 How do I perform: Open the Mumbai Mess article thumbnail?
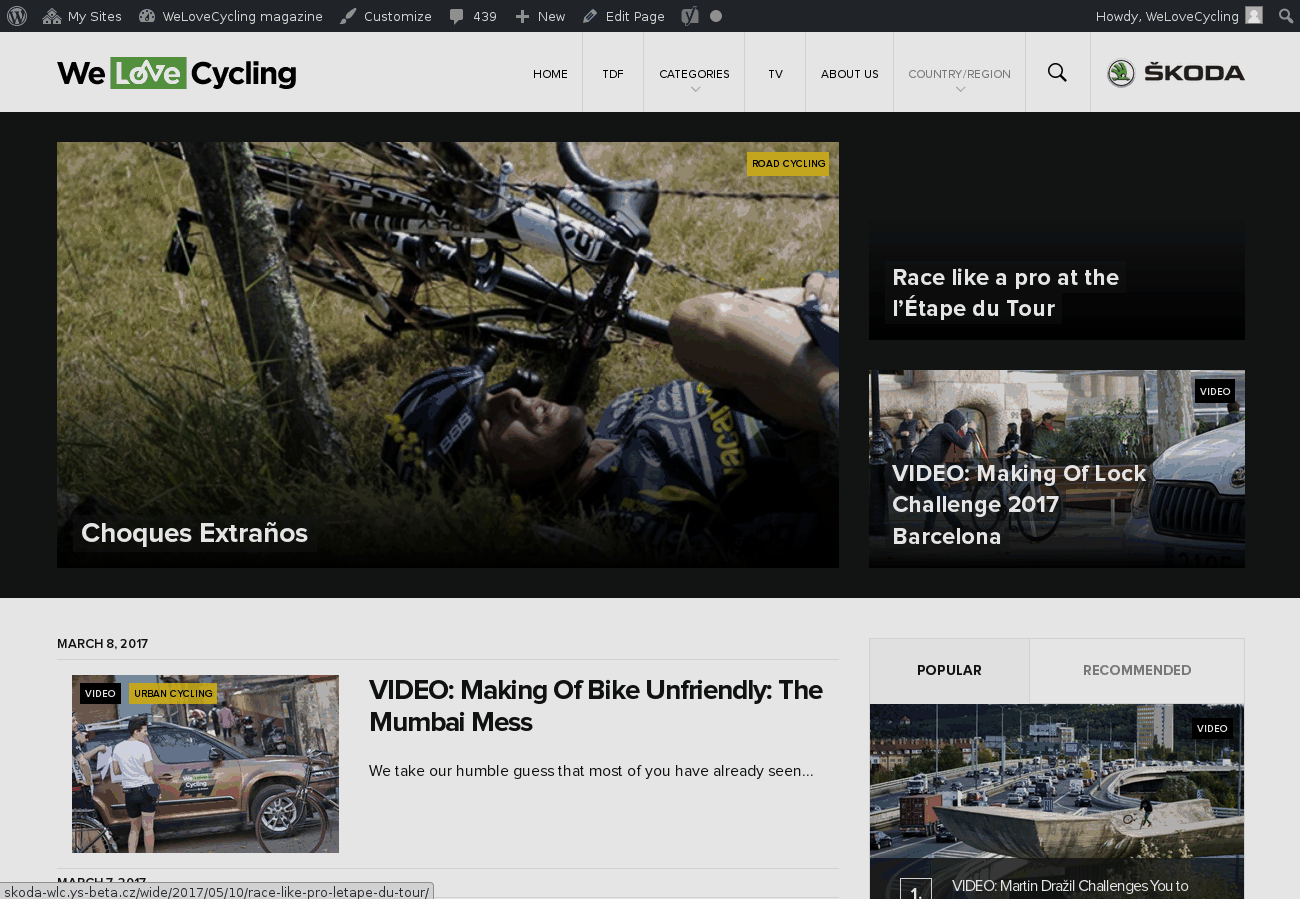(205, 764)
